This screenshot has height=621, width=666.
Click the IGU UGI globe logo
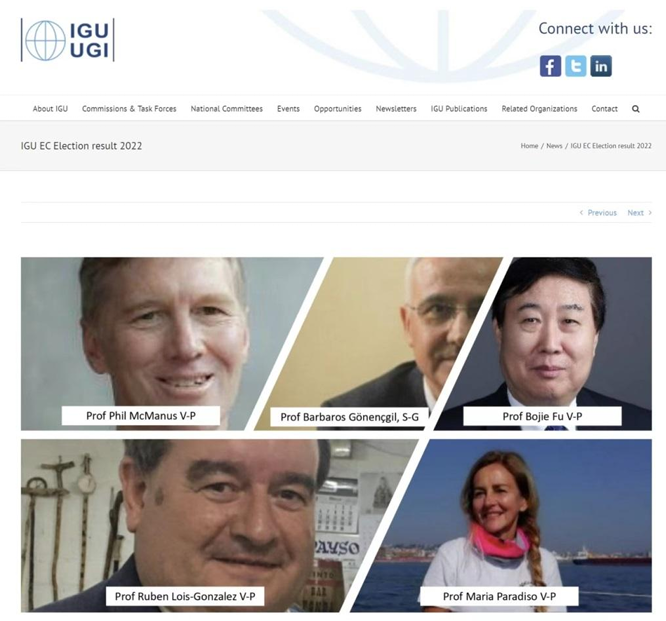tap(68, 40)
